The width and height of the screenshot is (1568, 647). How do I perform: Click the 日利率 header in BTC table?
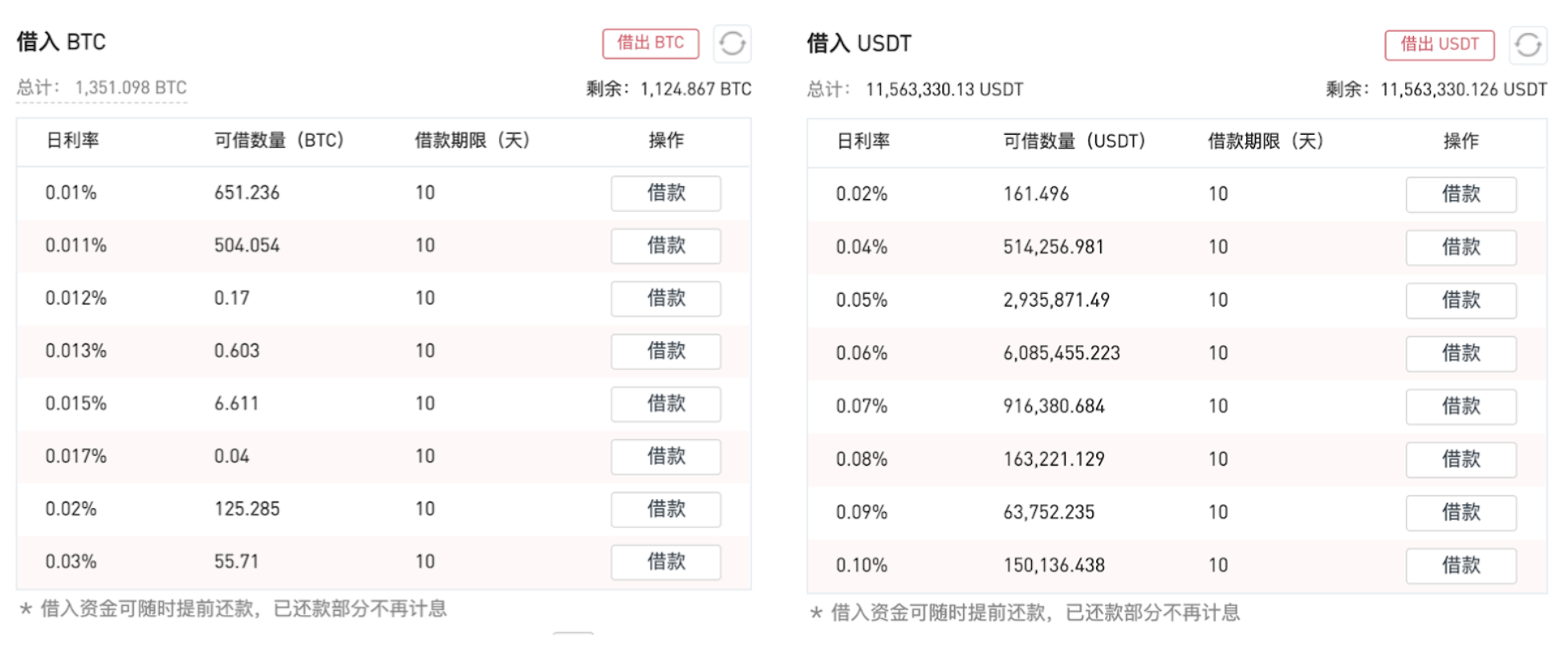72,140
